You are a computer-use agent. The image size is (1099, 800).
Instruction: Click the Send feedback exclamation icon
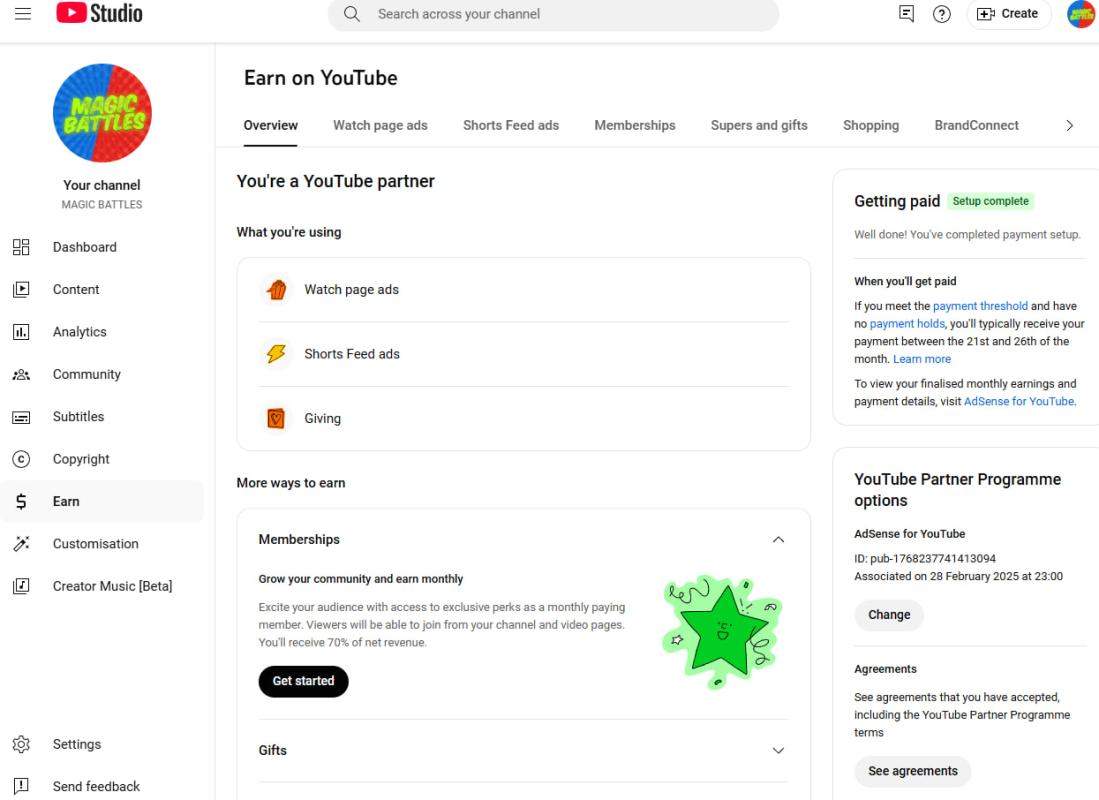tap(21, 786)
